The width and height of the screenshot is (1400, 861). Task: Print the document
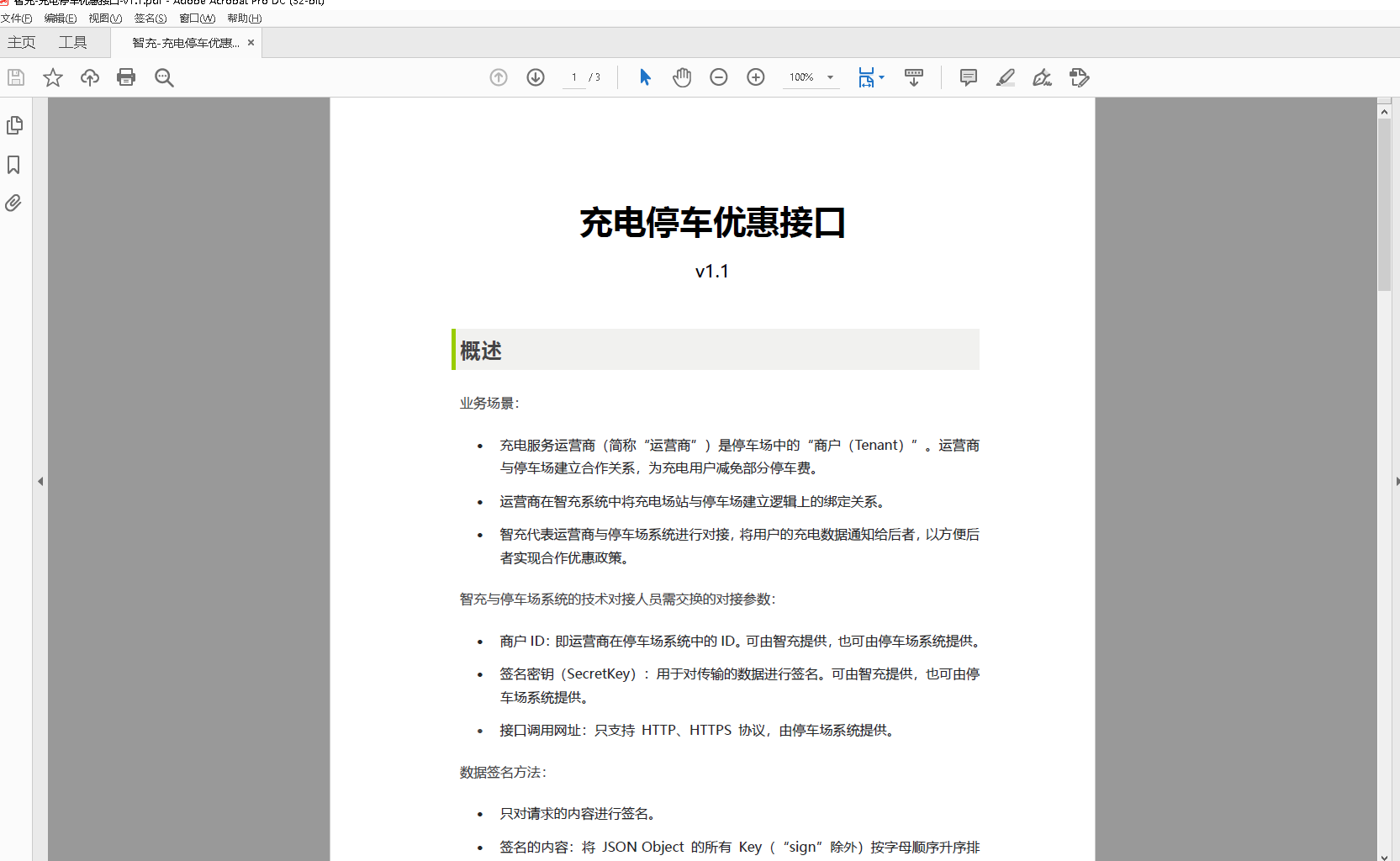pyautogui.click(x=126, y=77)
